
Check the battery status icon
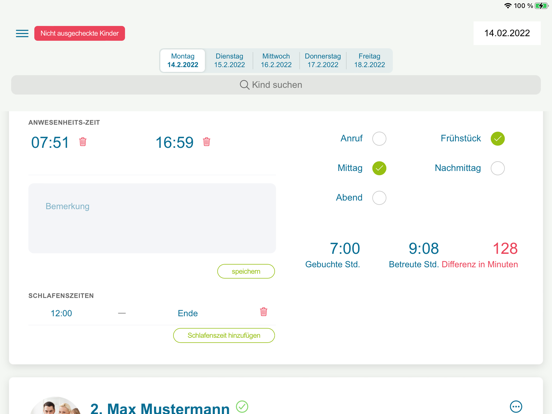tap(541, 6)
